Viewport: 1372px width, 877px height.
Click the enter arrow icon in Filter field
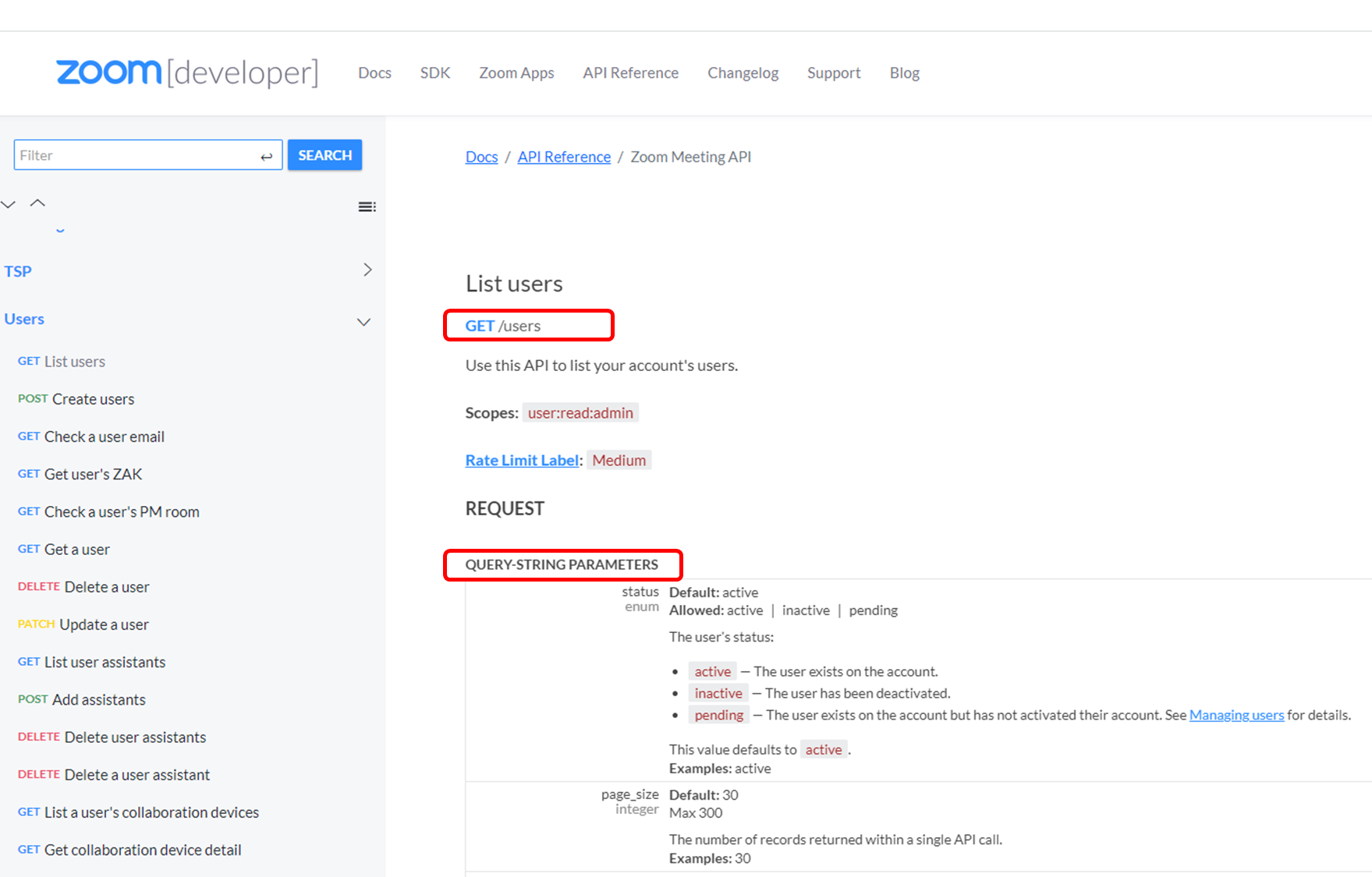coord(267,156)
